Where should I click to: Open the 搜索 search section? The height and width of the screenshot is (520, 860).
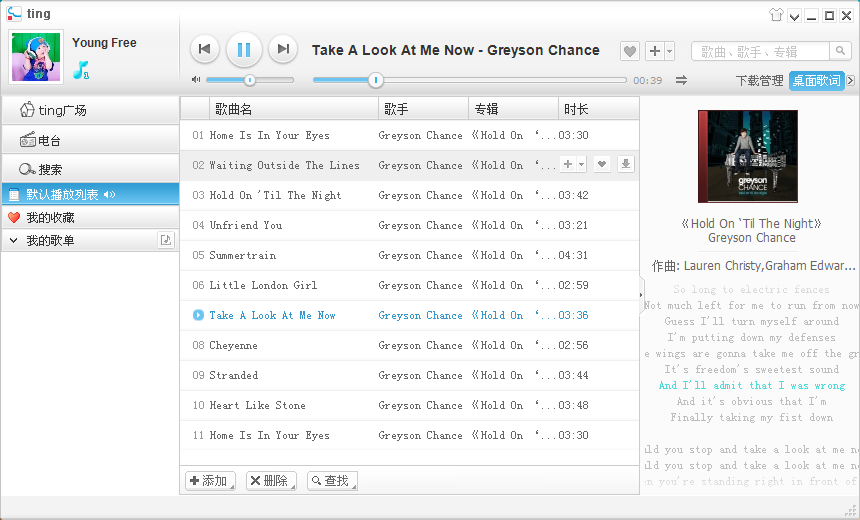click(90, 169)
